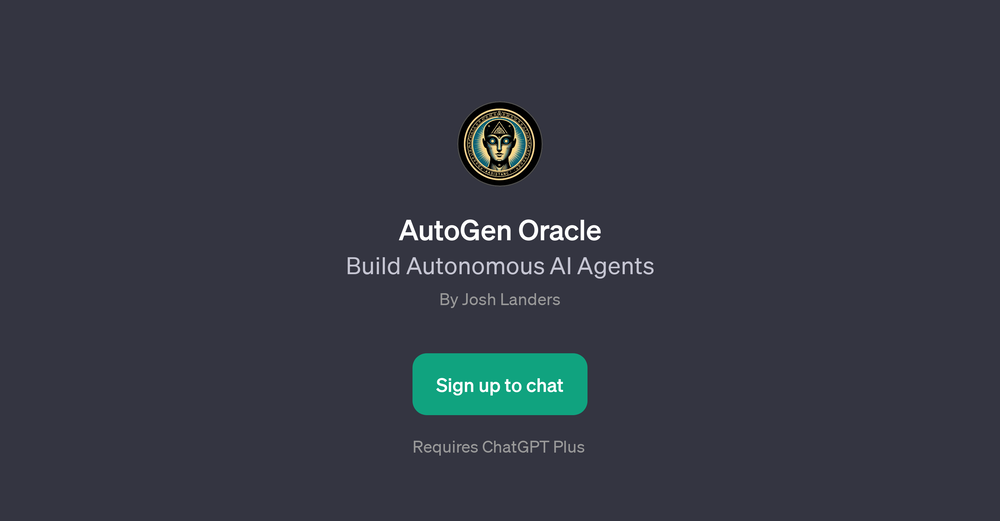The width and height of the screenshot is (1000, 521).
Task: Click the green Sign up to chat button
Action: coord(500,385)
